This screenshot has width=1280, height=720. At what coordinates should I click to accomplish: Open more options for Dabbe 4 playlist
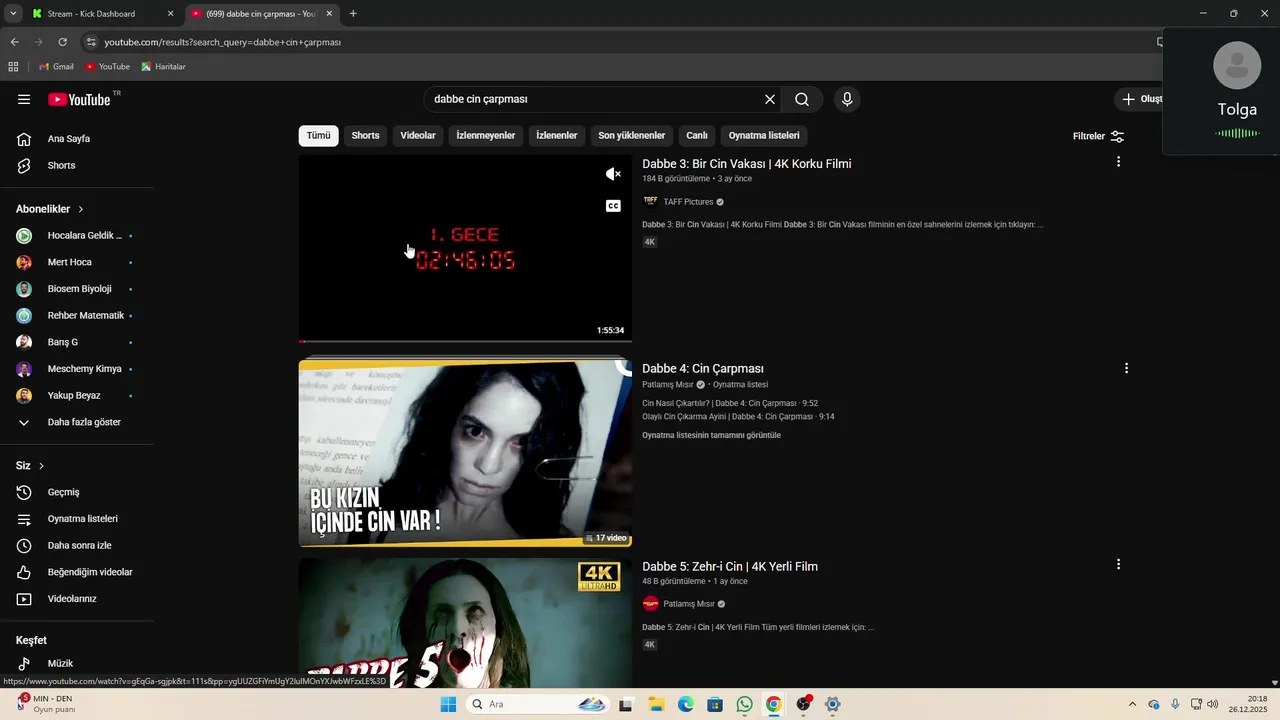pos(1126,368)
